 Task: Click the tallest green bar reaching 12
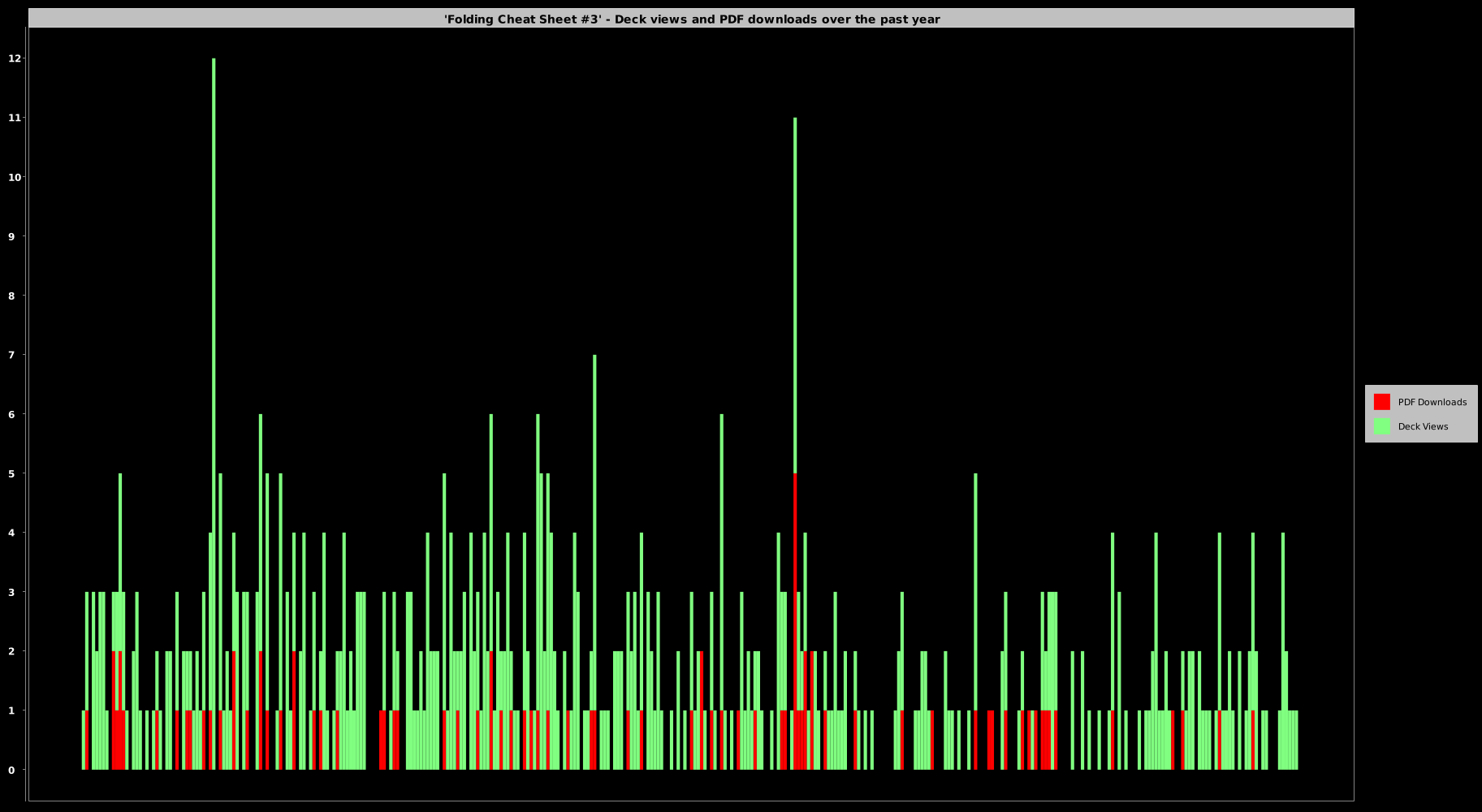214,414
